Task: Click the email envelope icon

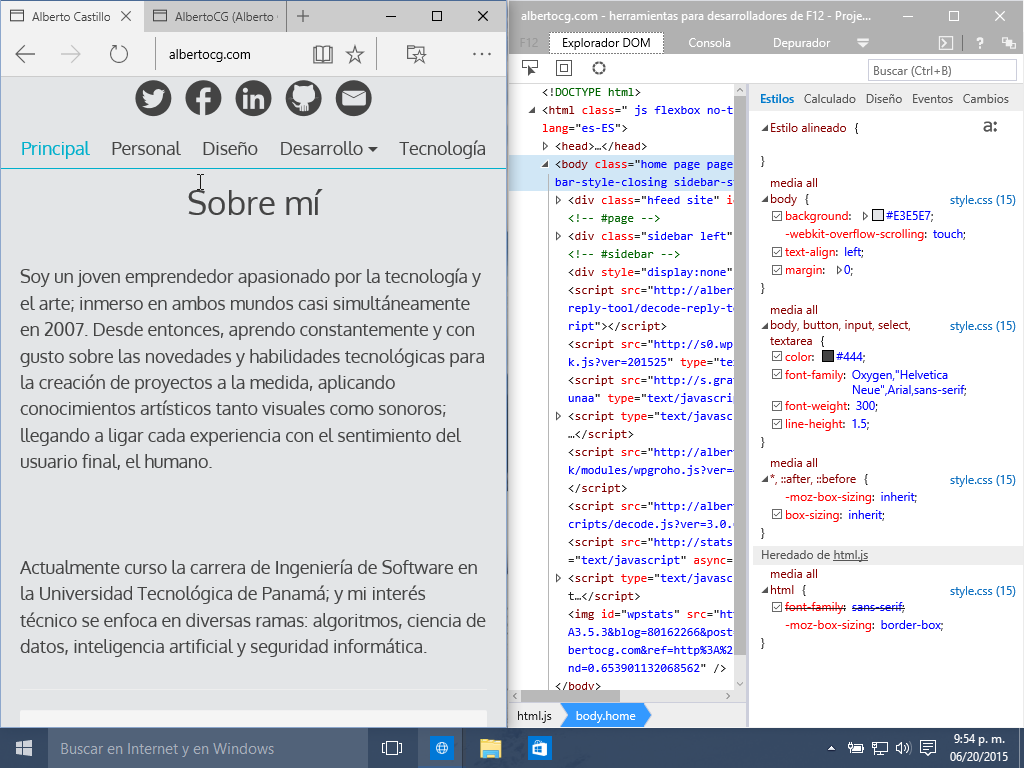Action: coord(353,98)
